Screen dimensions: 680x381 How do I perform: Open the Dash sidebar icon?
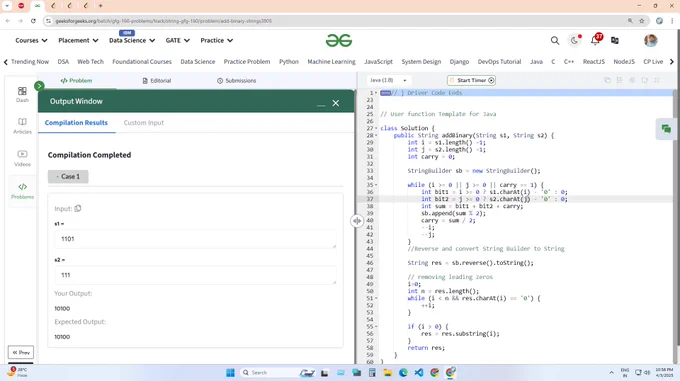pyautogui.click(x=22, y=94)
